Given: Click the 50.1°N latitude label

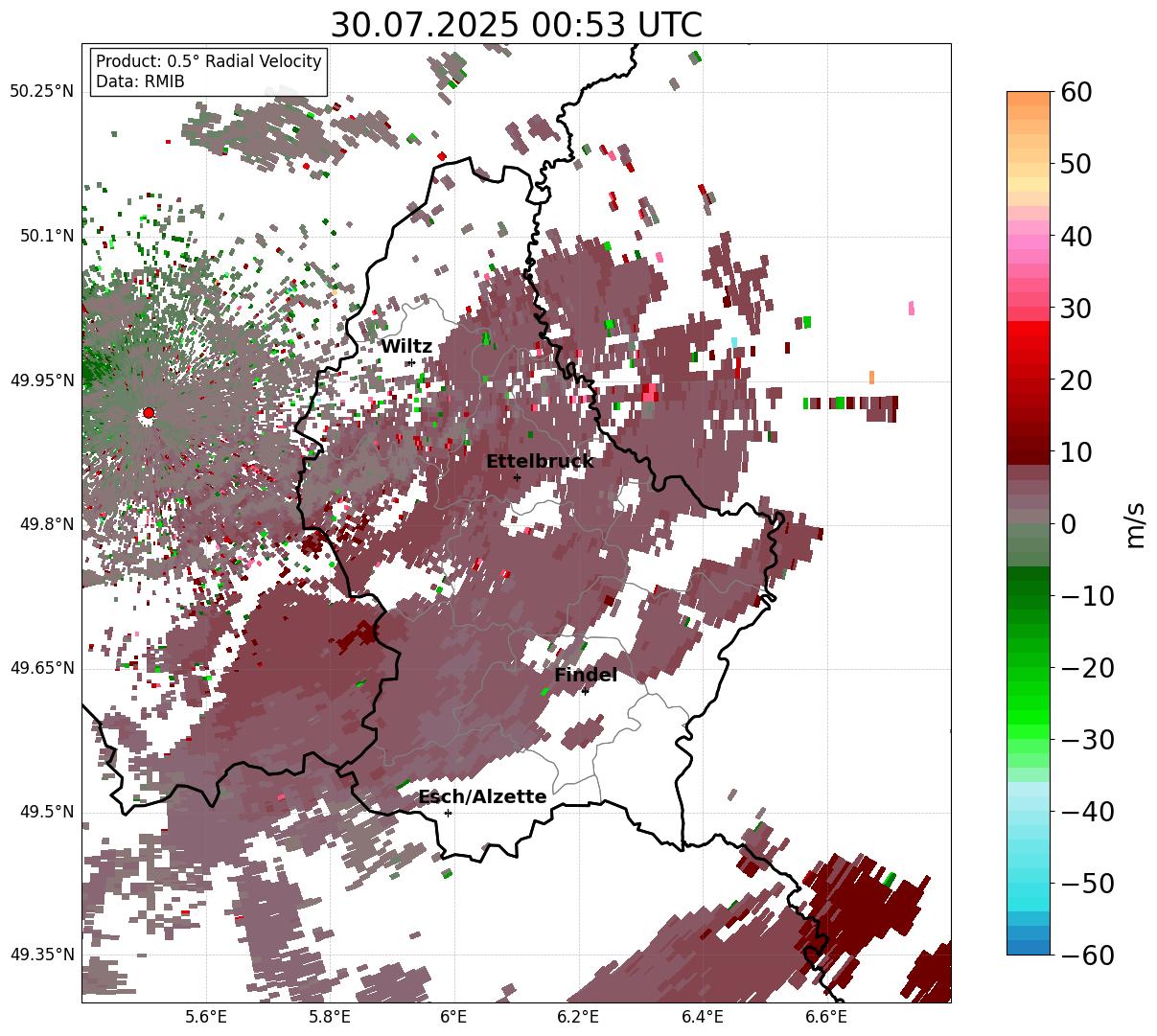Looking at the screenshot, I should pyautogui.click(x=47, y=236).
